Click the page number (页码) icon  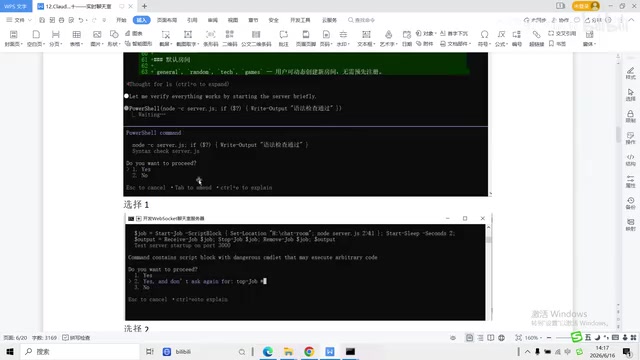pyautogui.click(x=326, y=35)
